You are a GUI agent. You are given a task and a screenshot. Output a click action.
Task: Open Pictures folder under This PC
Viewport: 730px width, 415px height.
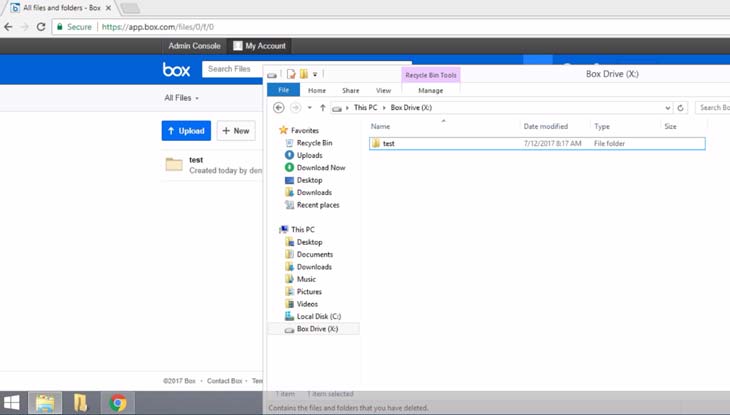pos(309,292)
